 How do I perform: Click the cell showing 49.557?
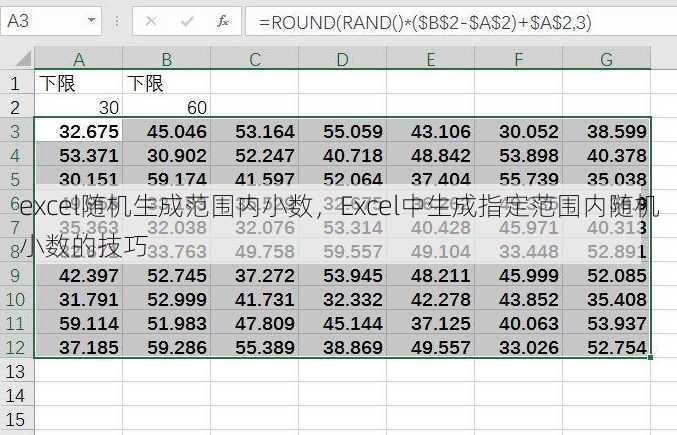[x=430, y=347]
